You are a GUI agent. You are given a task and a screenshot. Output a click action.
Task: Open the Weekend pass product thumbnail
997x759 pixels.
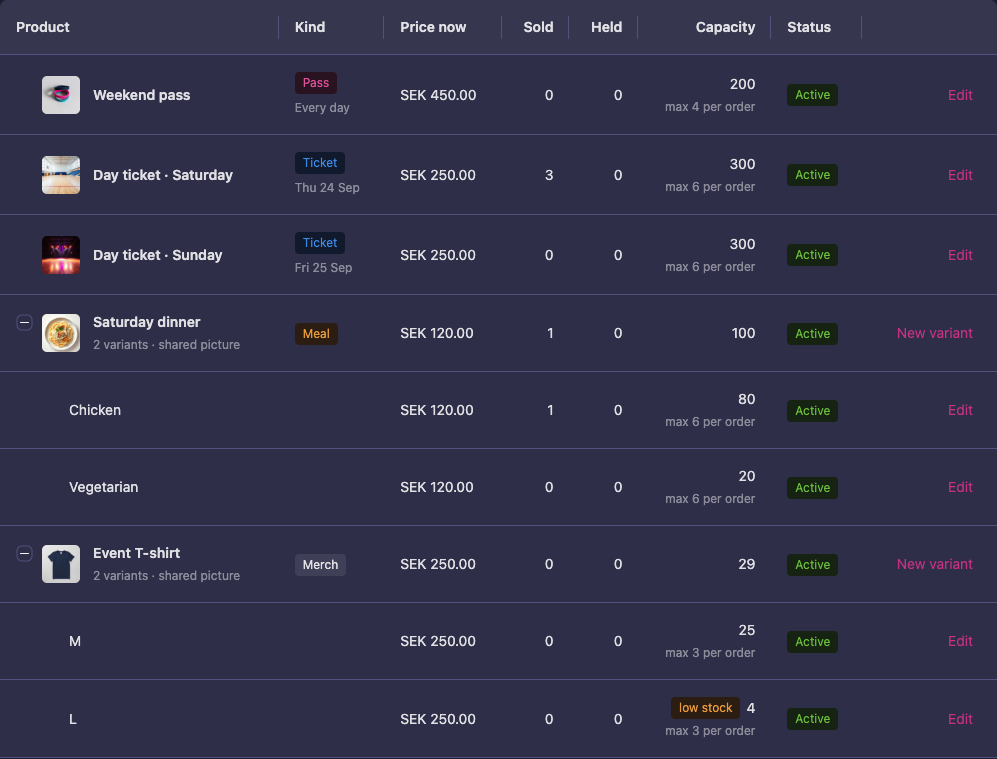point(61,95)
